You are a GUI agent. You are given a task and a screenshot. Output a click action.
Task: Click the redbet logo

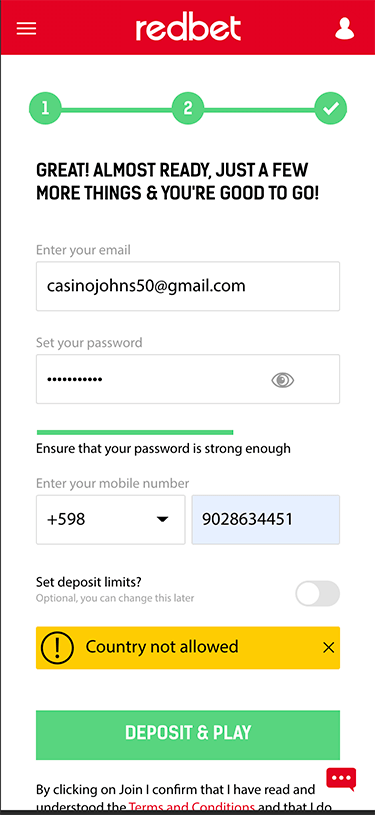pos(188,28)
